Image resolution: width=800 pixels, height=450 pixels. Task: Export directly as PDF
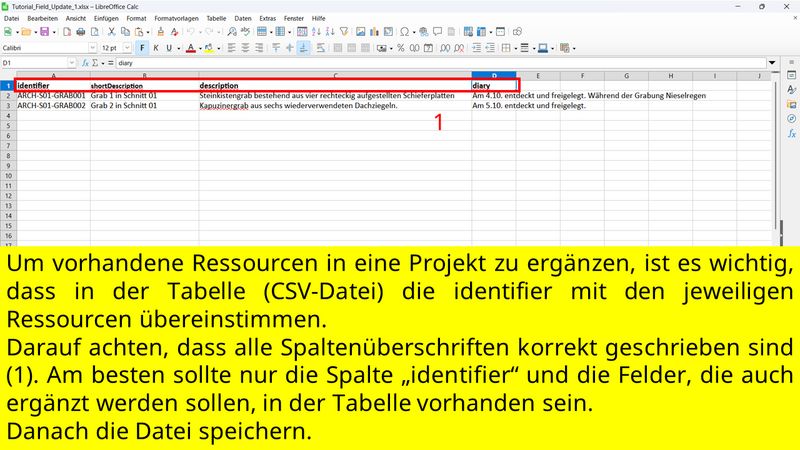click(67, 32)
